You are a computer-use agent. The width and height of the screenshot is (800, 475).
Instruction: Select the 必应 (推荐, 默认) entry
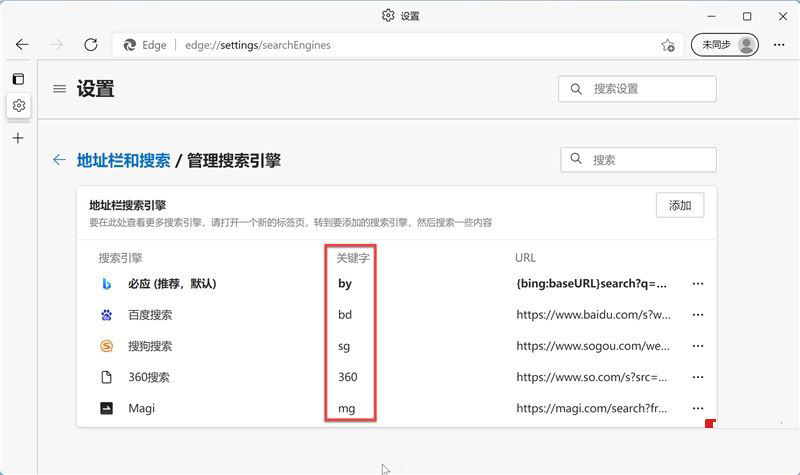172,284
